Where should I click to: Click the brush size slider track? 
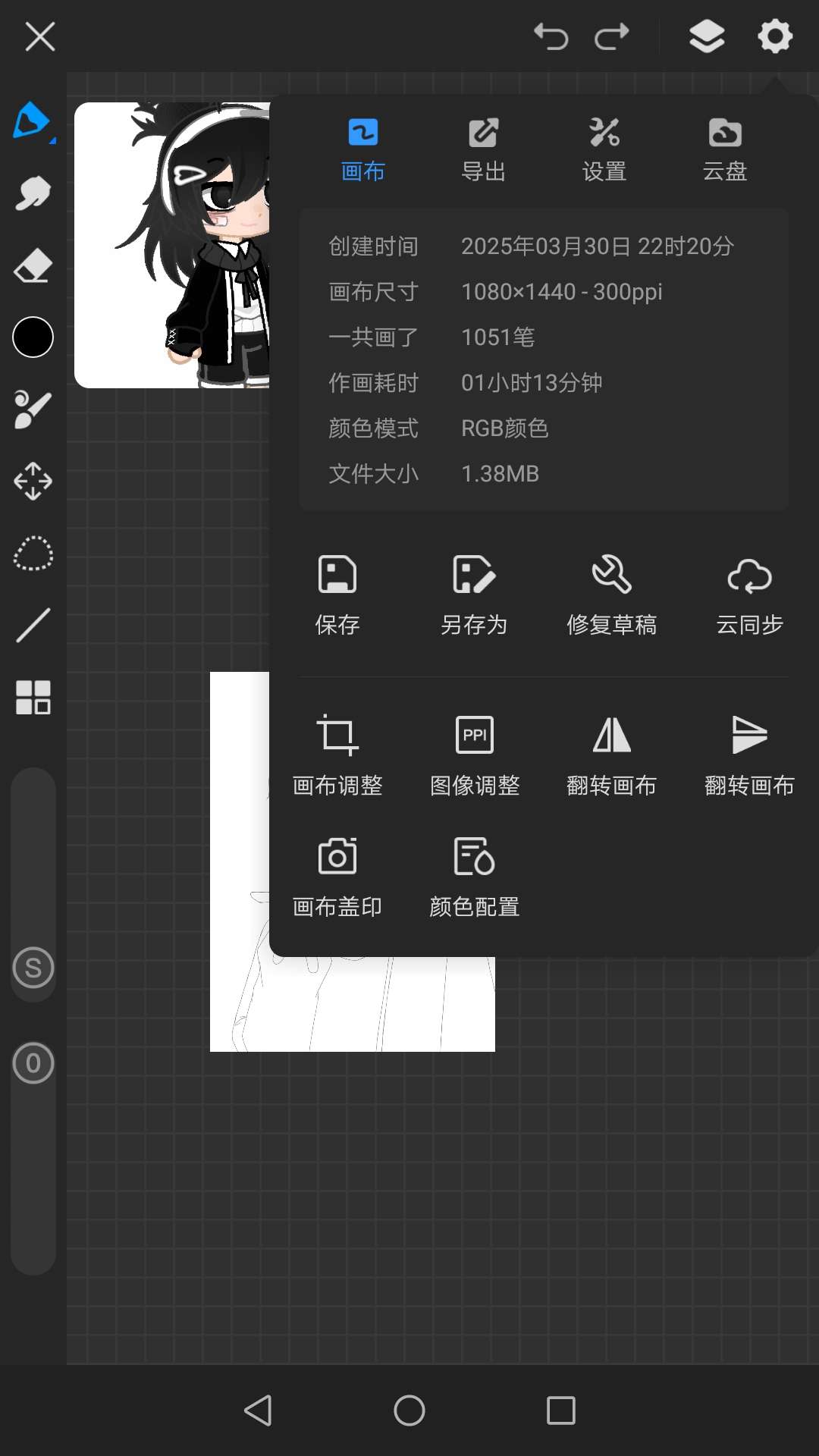click(33, 857)
